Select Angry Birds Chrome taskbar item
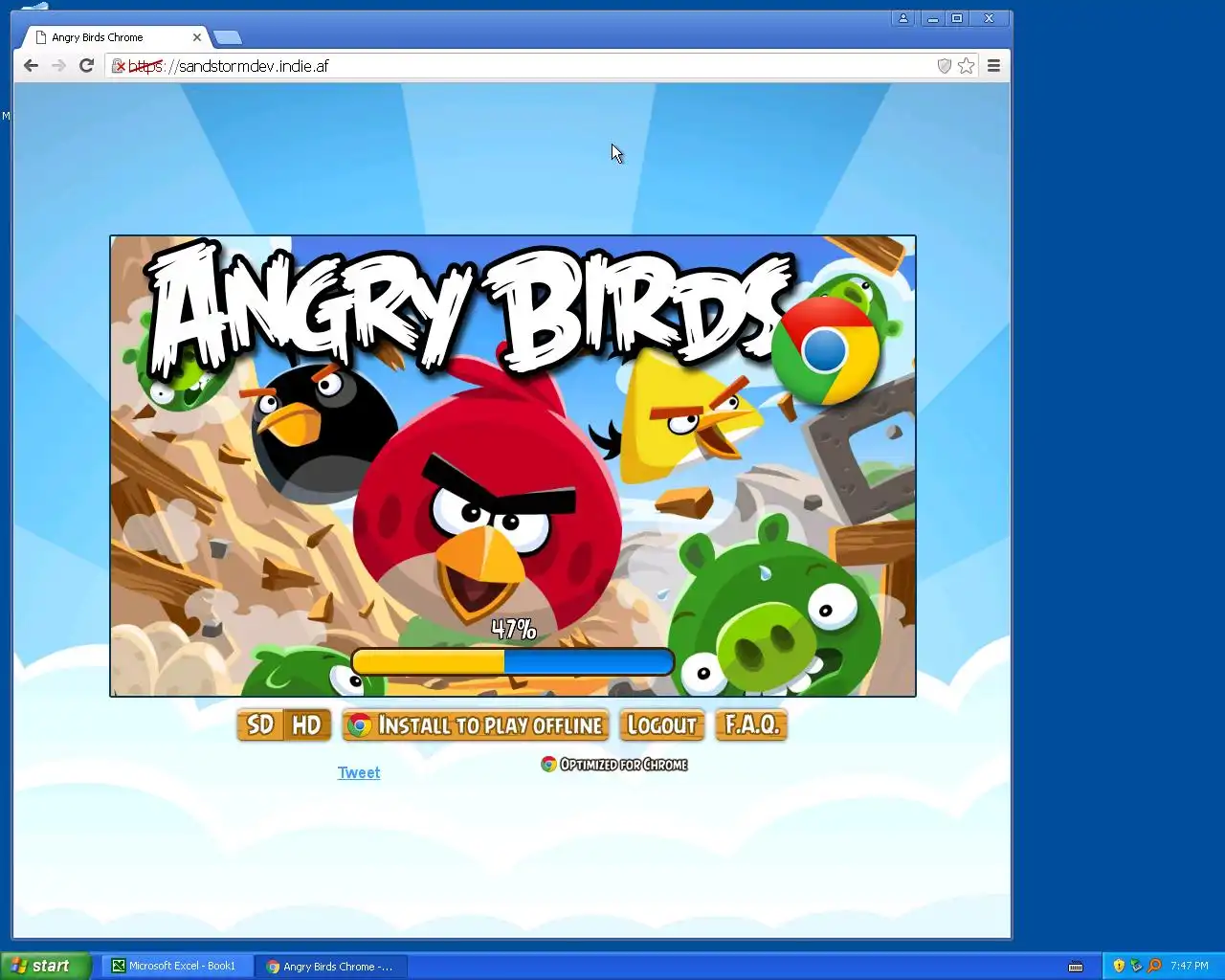 point(332,966)
